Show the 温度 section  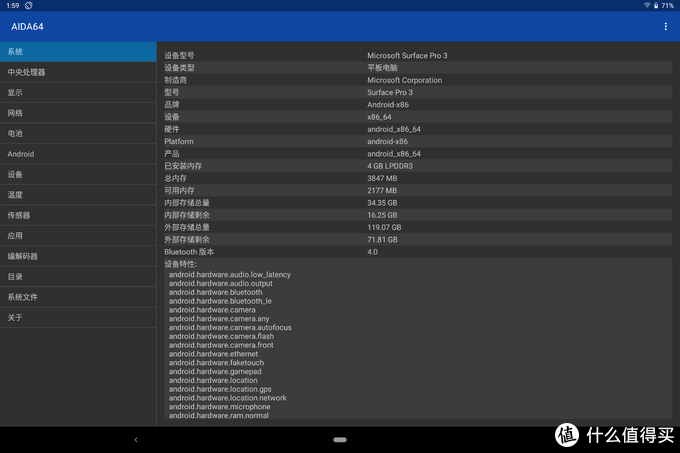pos(78,195)
